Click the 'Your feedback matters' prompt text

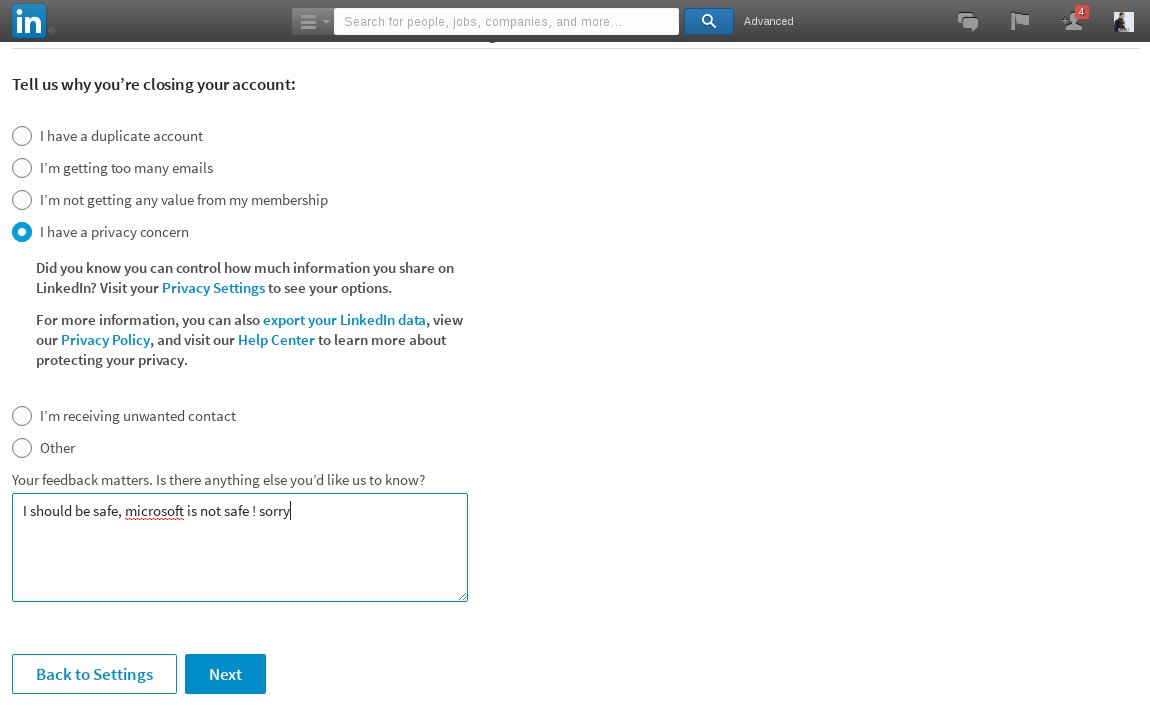click(219, 480)
